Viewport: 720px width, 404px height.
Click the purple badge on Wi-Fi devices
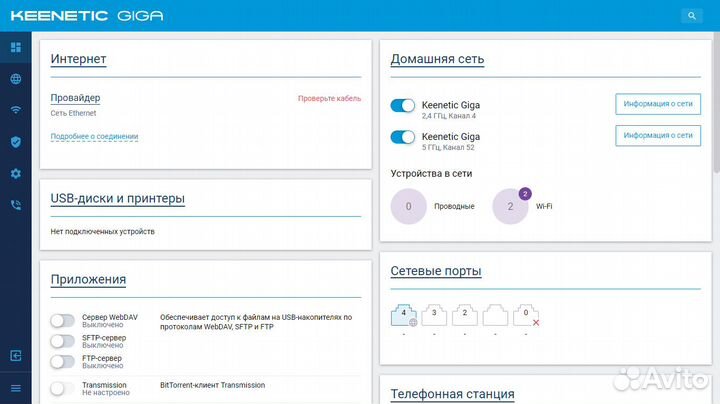pos(525,194)
